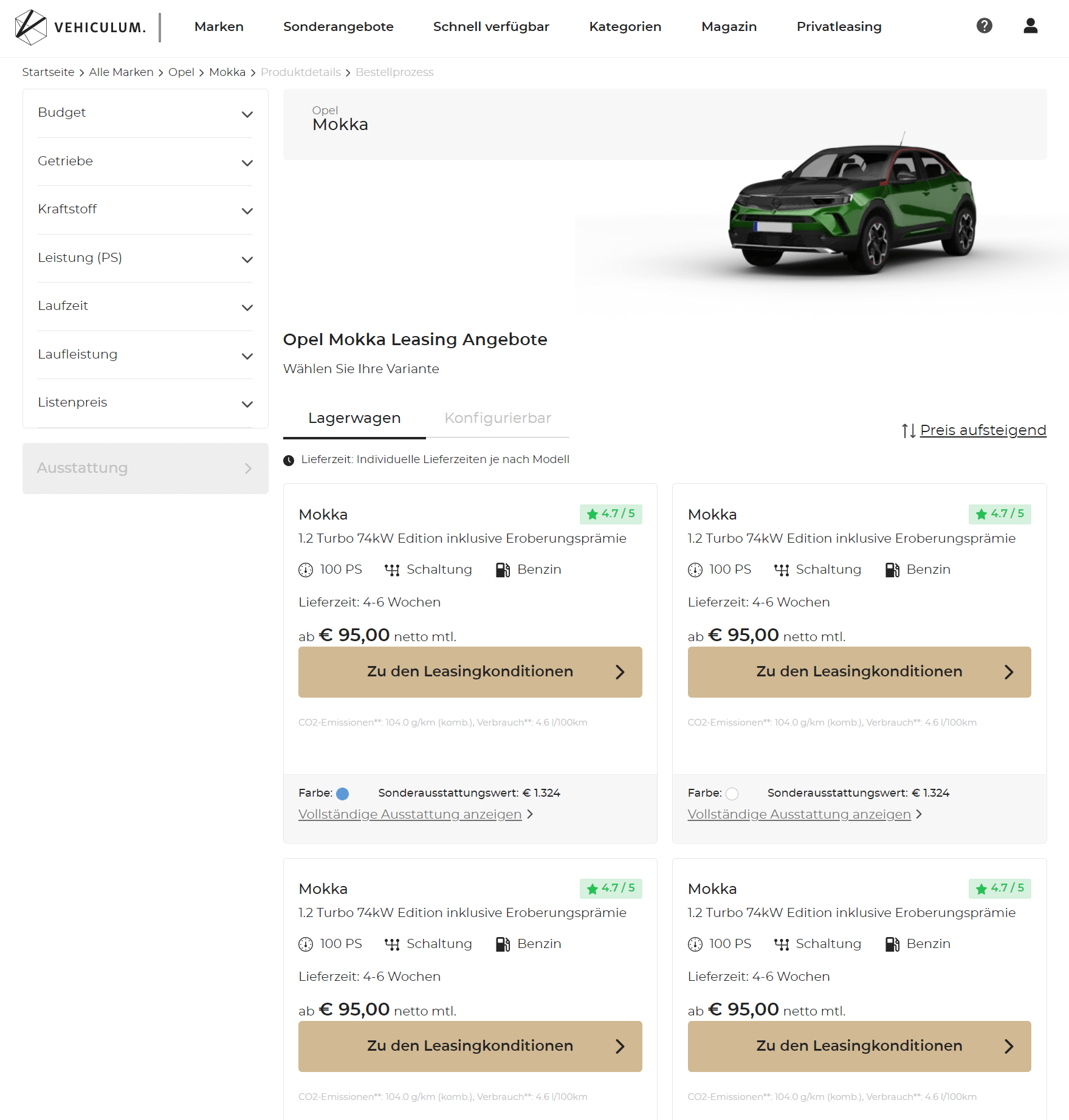Screen dimensions: 1069x1120
Task: Open the Sonderangebote menu item
Action: click(x=339, y=27)
